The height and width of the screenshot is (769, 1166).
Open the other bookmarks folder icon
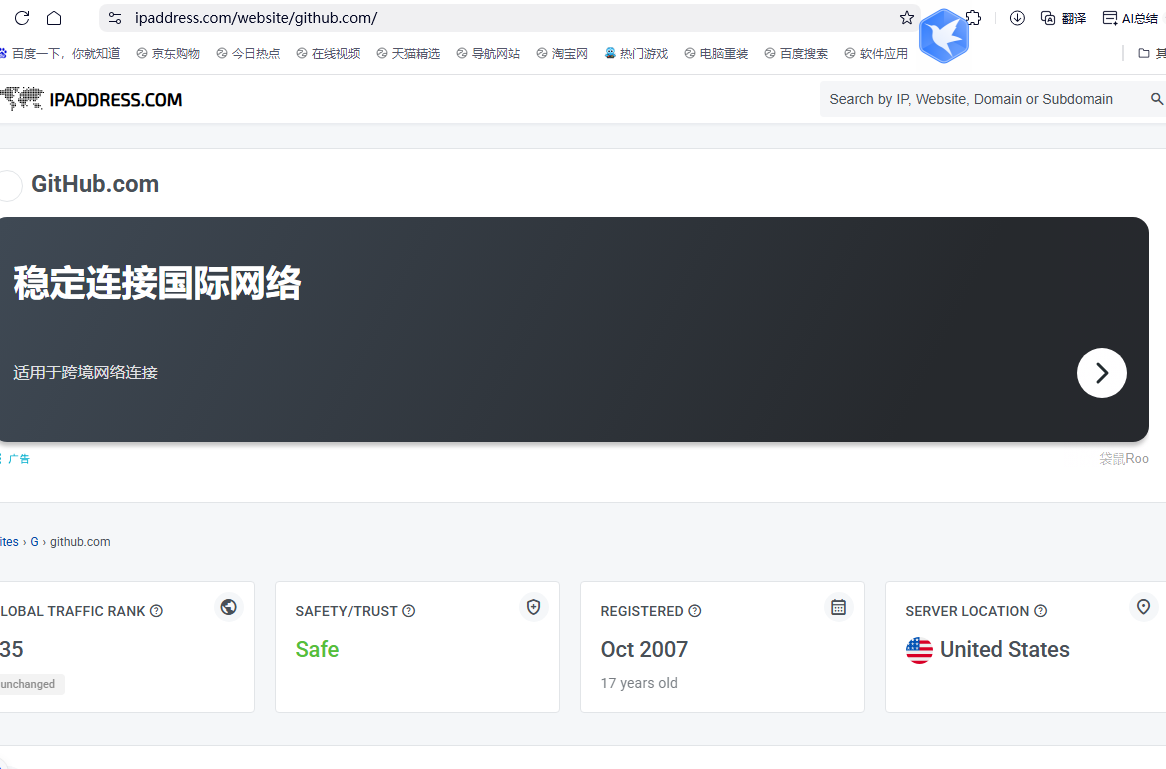pos(1144,54)
